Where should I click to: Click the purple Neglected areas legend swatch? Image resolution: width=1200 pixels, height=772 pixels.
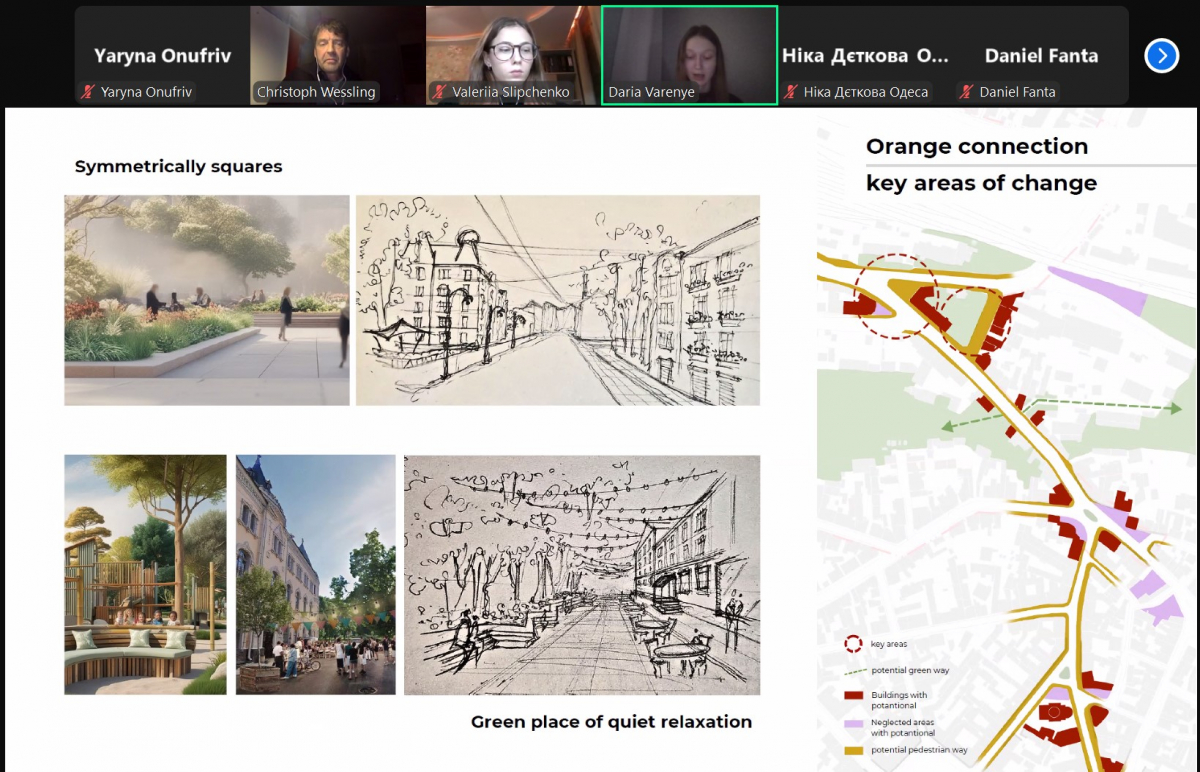[854, 723]
